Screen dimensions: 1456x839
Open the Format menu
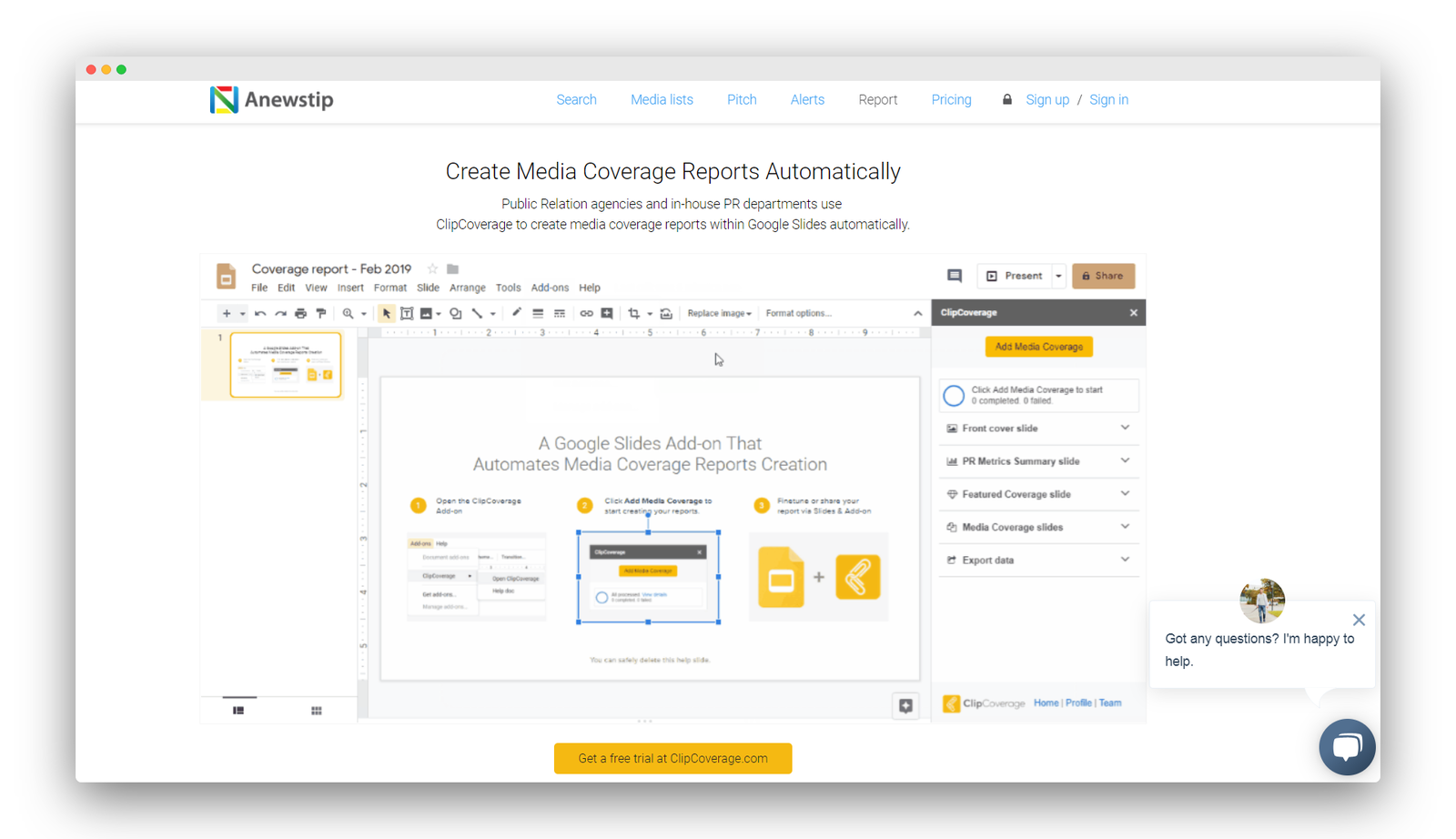coord(390,288)
